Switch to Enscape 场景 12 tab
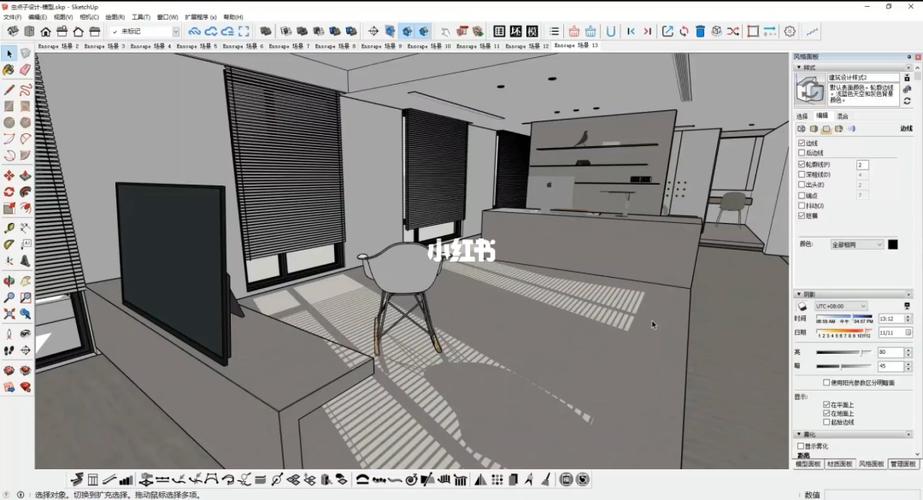This screenshot has width=923, height=500. [527, 45]
